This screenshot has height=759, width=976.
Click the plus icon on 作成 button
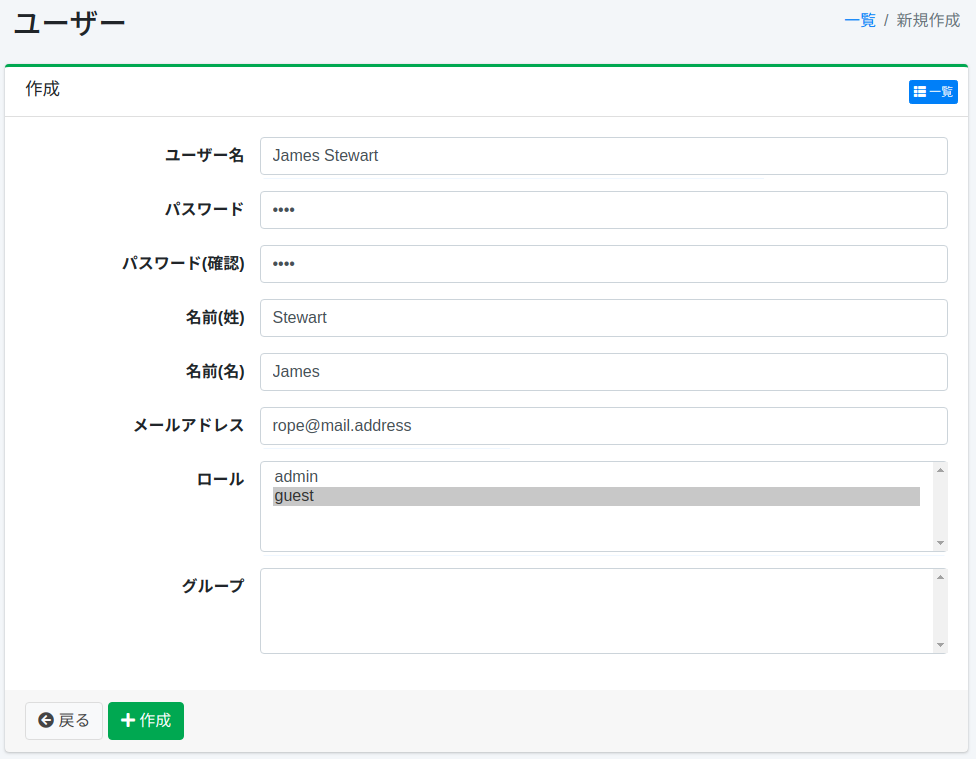tap(128, 720)
